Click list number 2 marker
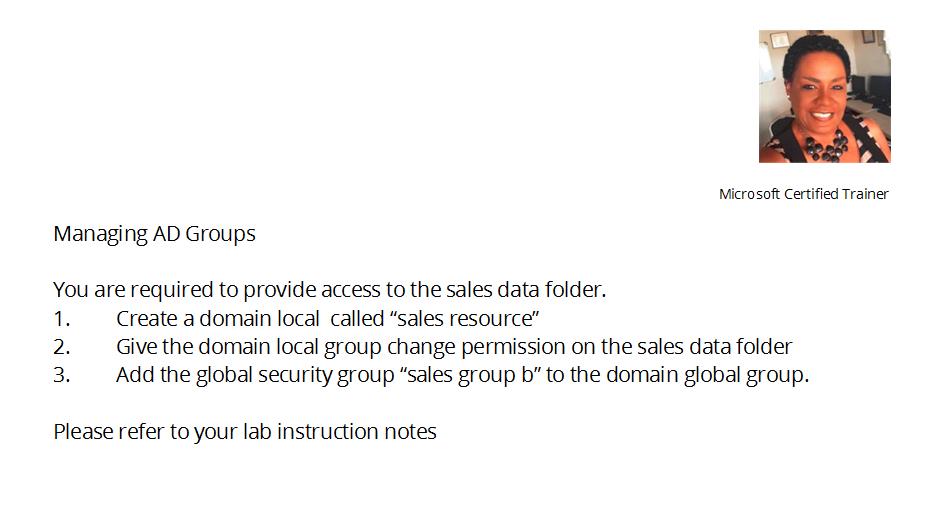 [x=62, y=347]
